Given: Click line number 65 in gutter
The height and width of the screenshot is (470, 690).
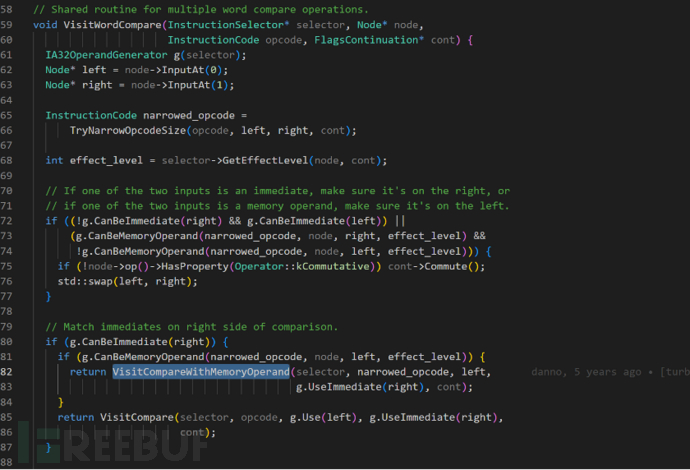Looking at the screenshot, I should pos(7,115).
